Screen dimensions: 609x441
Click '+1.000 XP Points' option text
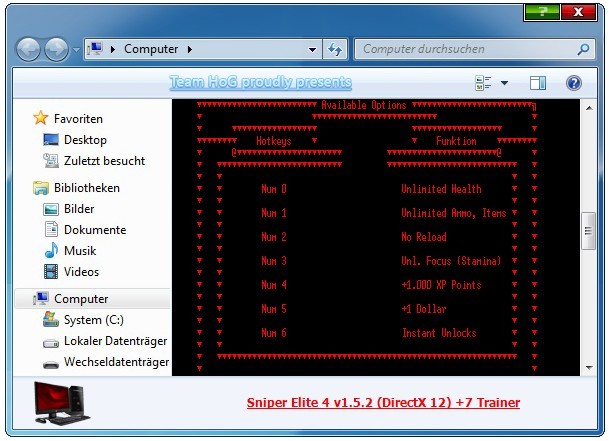[441, 285]
